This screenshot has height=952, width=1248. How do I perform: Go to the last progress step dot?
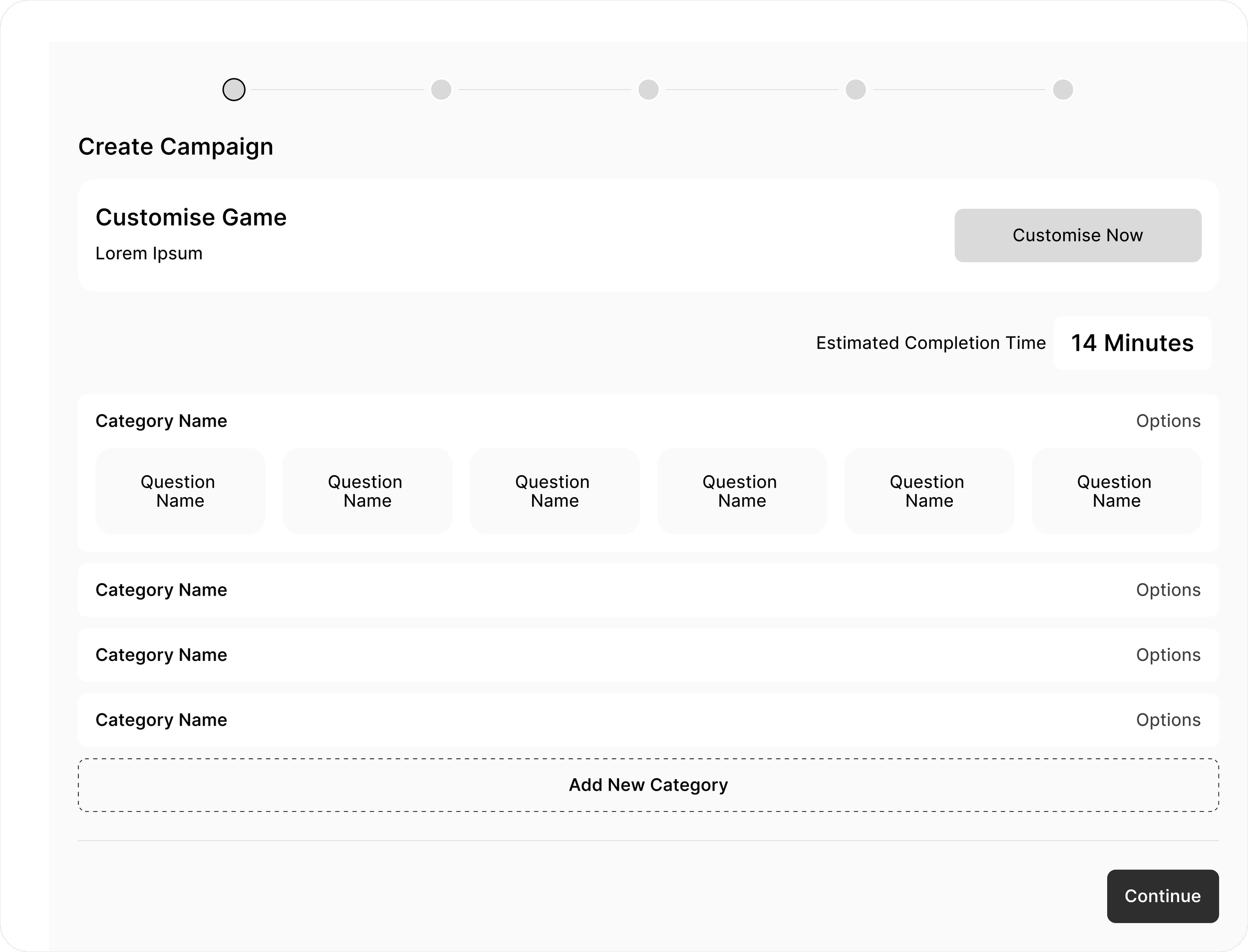click(1063, 89)
